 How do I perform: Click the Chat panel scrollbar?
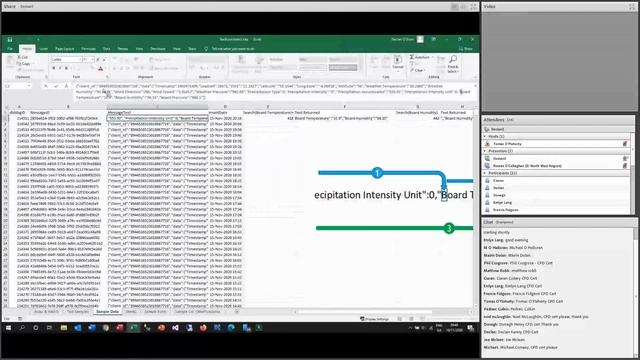coord(635,292)
